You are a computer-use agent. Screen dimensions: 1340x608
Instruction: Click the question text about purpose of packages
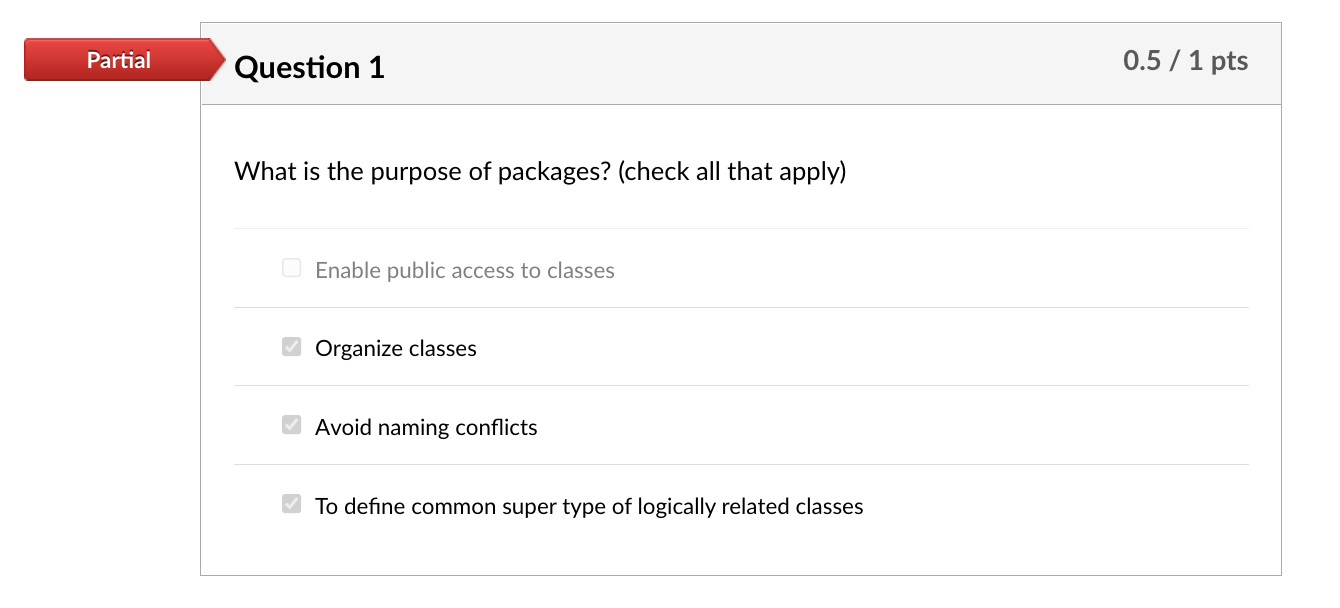point(539,171)
